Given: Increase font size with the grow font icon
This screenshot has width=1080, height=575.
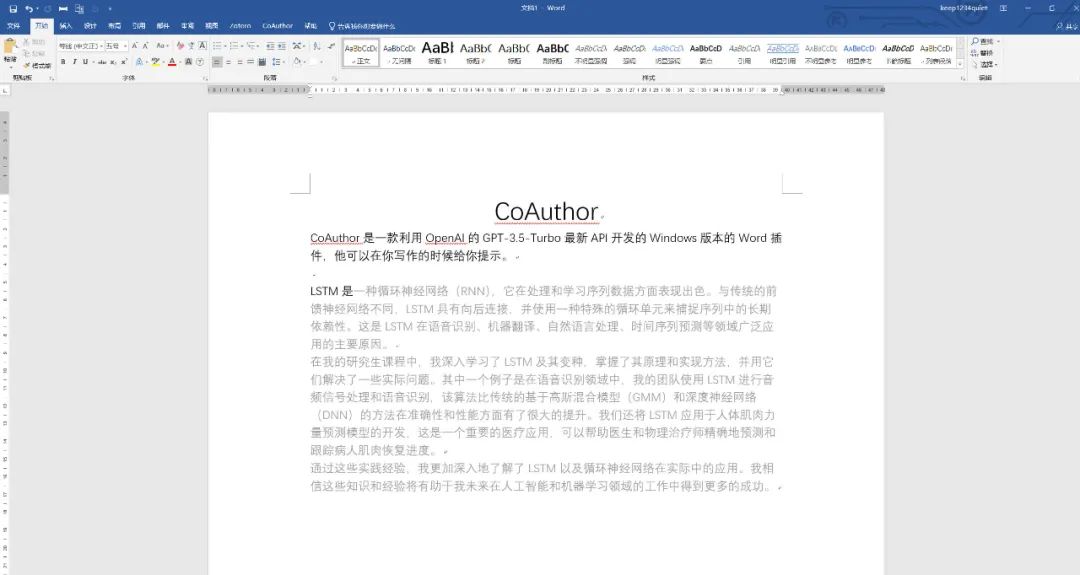Looking at the screenshot, I should [134, 45].
